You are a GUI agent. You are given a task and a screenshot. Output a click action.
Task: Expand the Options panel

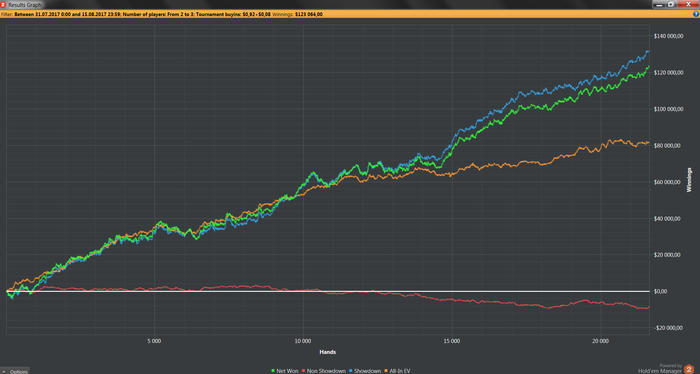15,371
